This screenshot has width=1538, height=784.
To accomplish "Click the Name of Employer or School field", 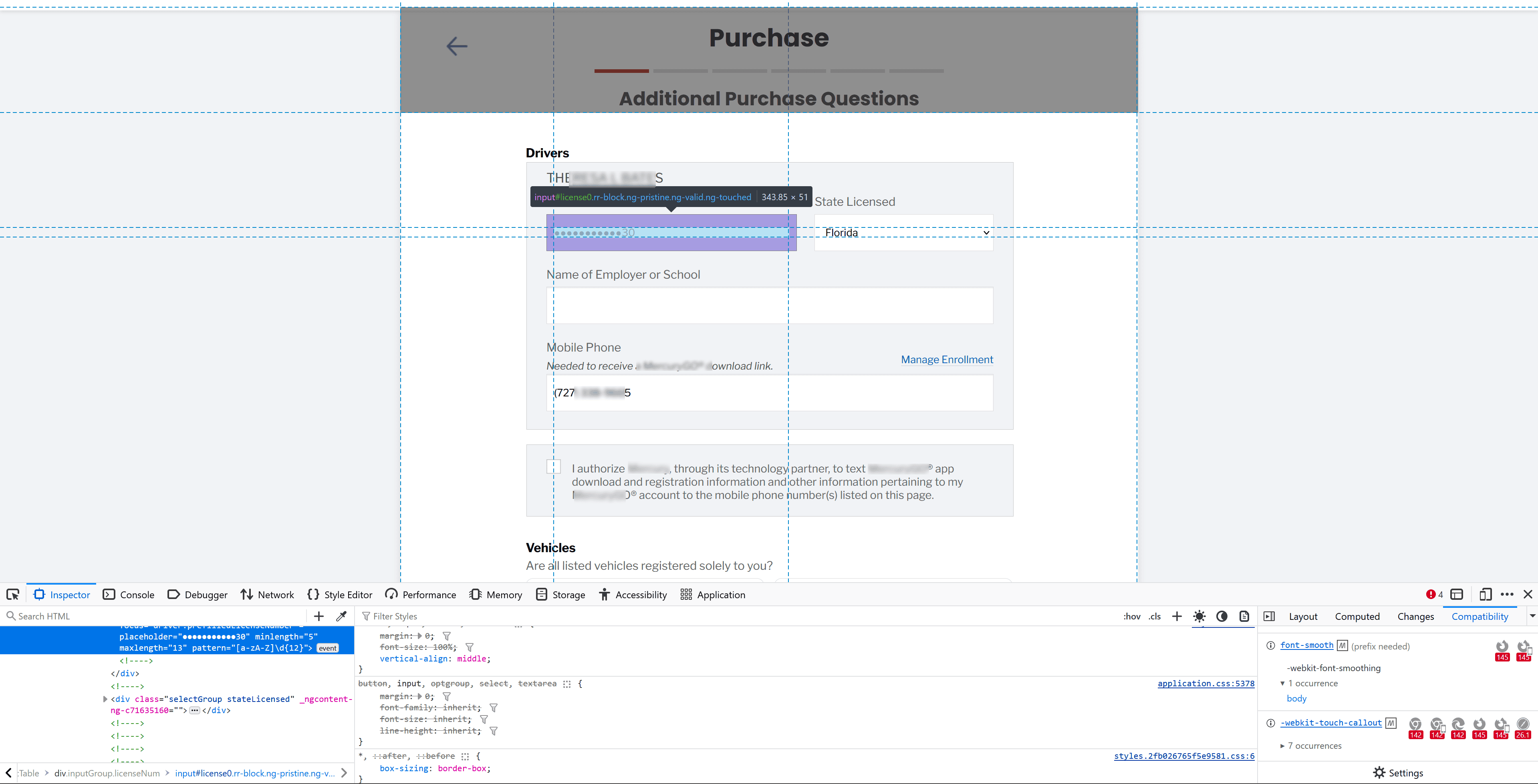I will (x=769, y=306).
